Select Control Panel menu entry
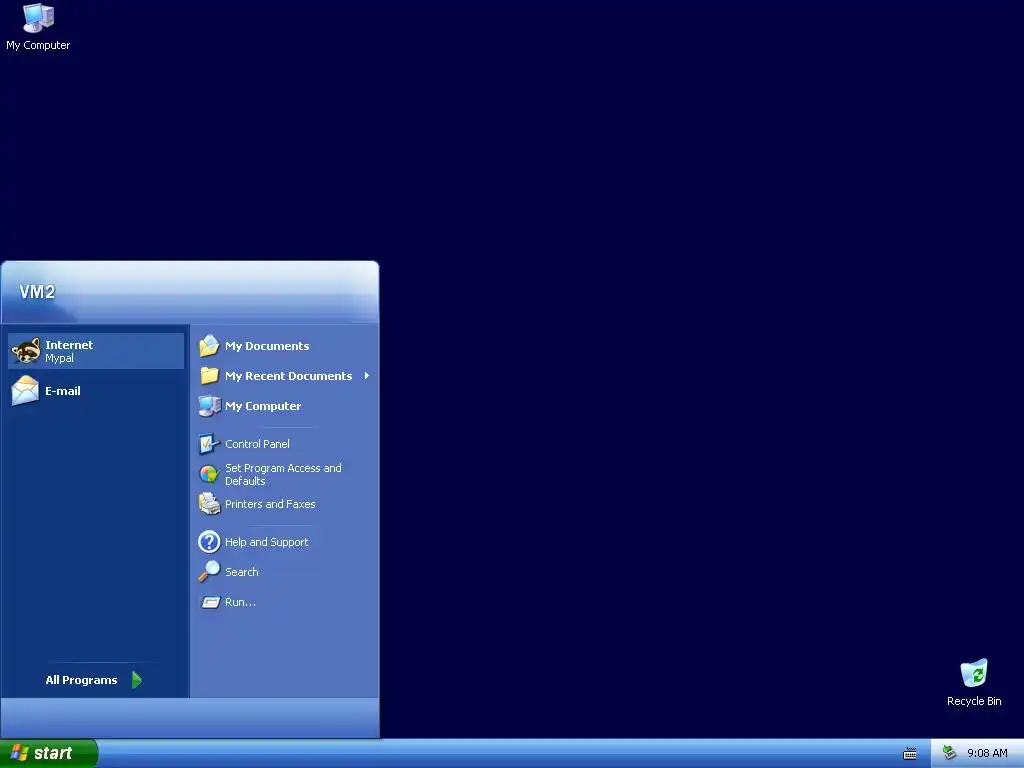 point(285,444)
